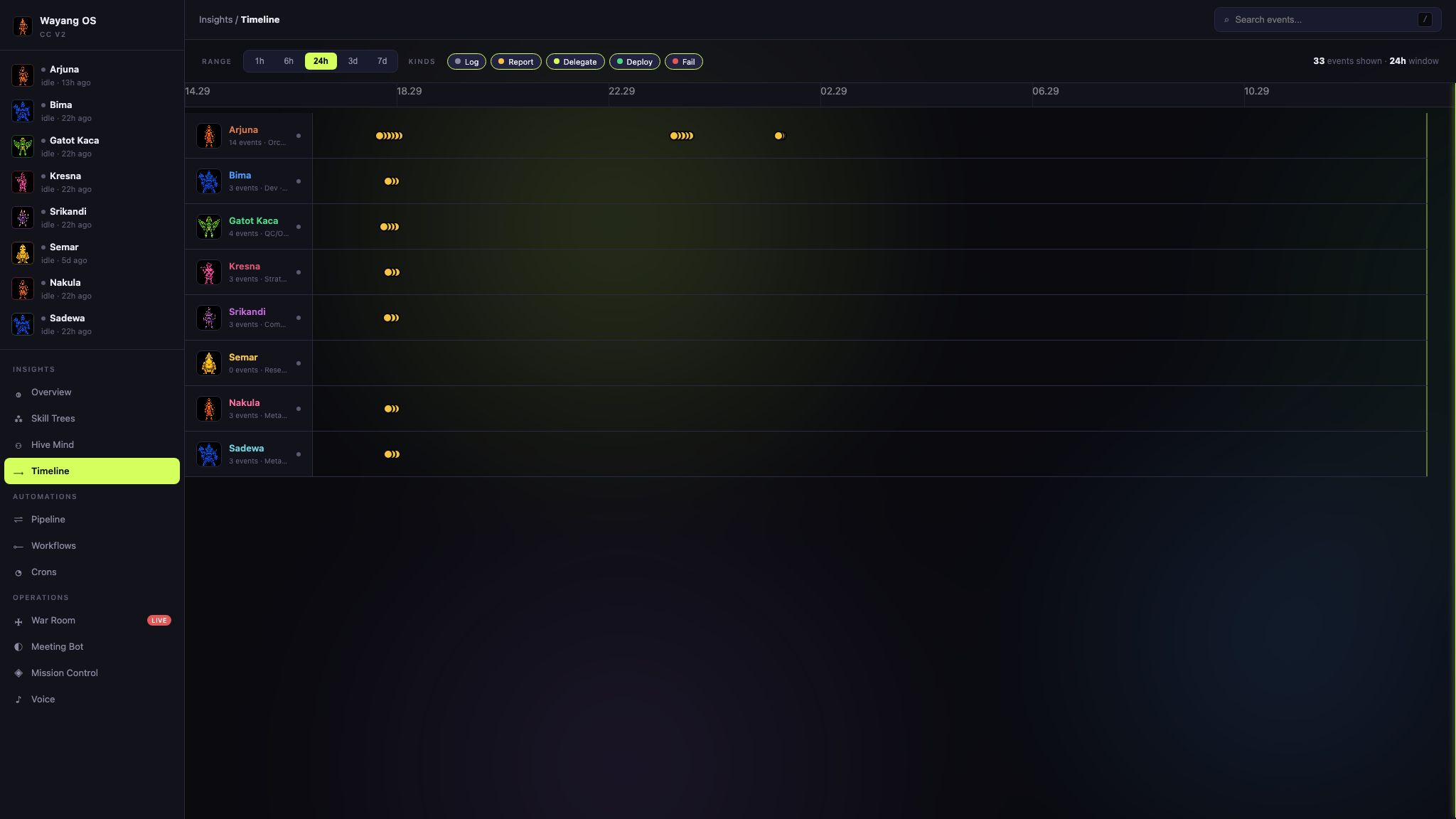The image size is (1456, 819).
Task: Click the Crons clock icon
Action: (x=18, y=573)
